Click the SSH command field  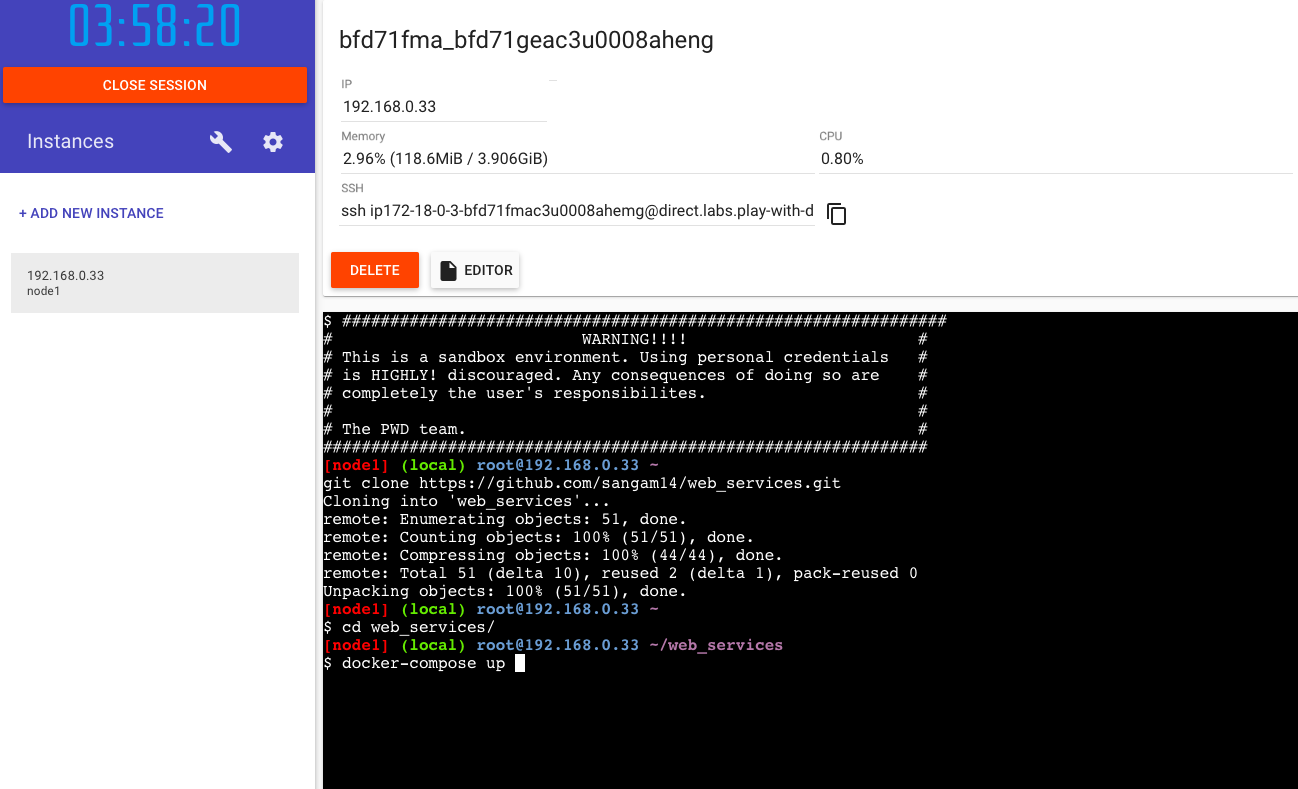(x=577, y=212)
